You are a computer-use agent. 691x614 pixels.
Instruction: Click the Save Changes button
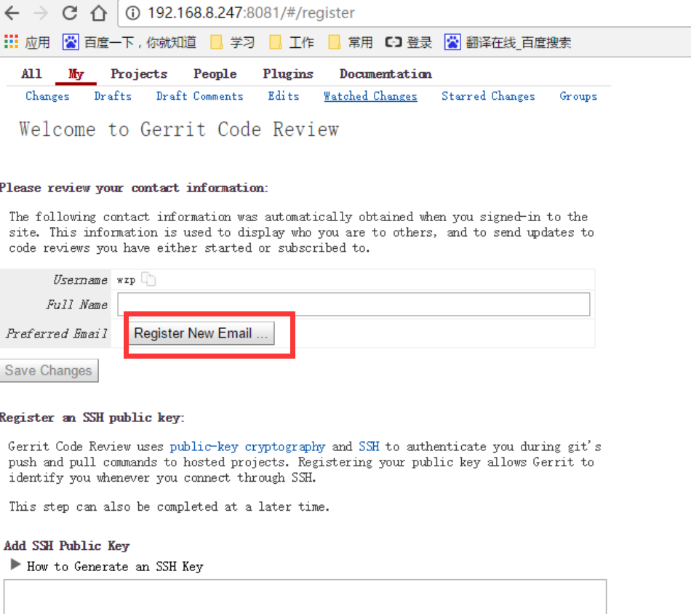pyautogui.click(x=49, y=371)
